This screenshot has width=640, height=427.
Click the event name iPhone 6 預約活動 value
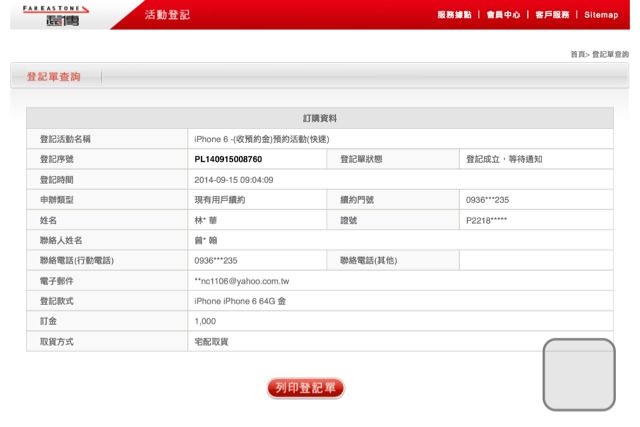(x=262, y=139)
